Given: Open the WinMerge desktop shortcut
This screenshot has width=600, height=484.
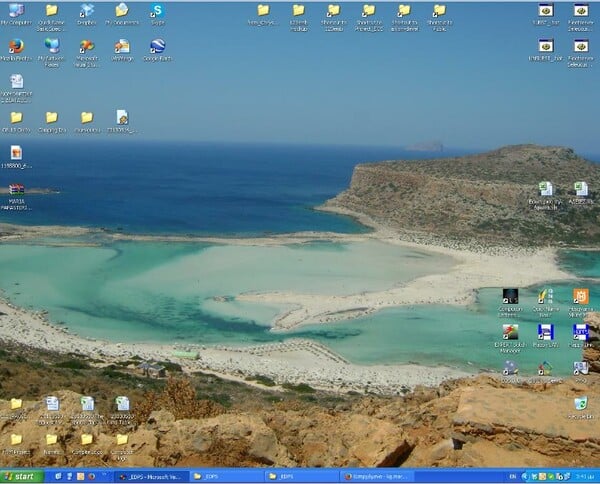Looking at the screenshot, I should [122, 47].
